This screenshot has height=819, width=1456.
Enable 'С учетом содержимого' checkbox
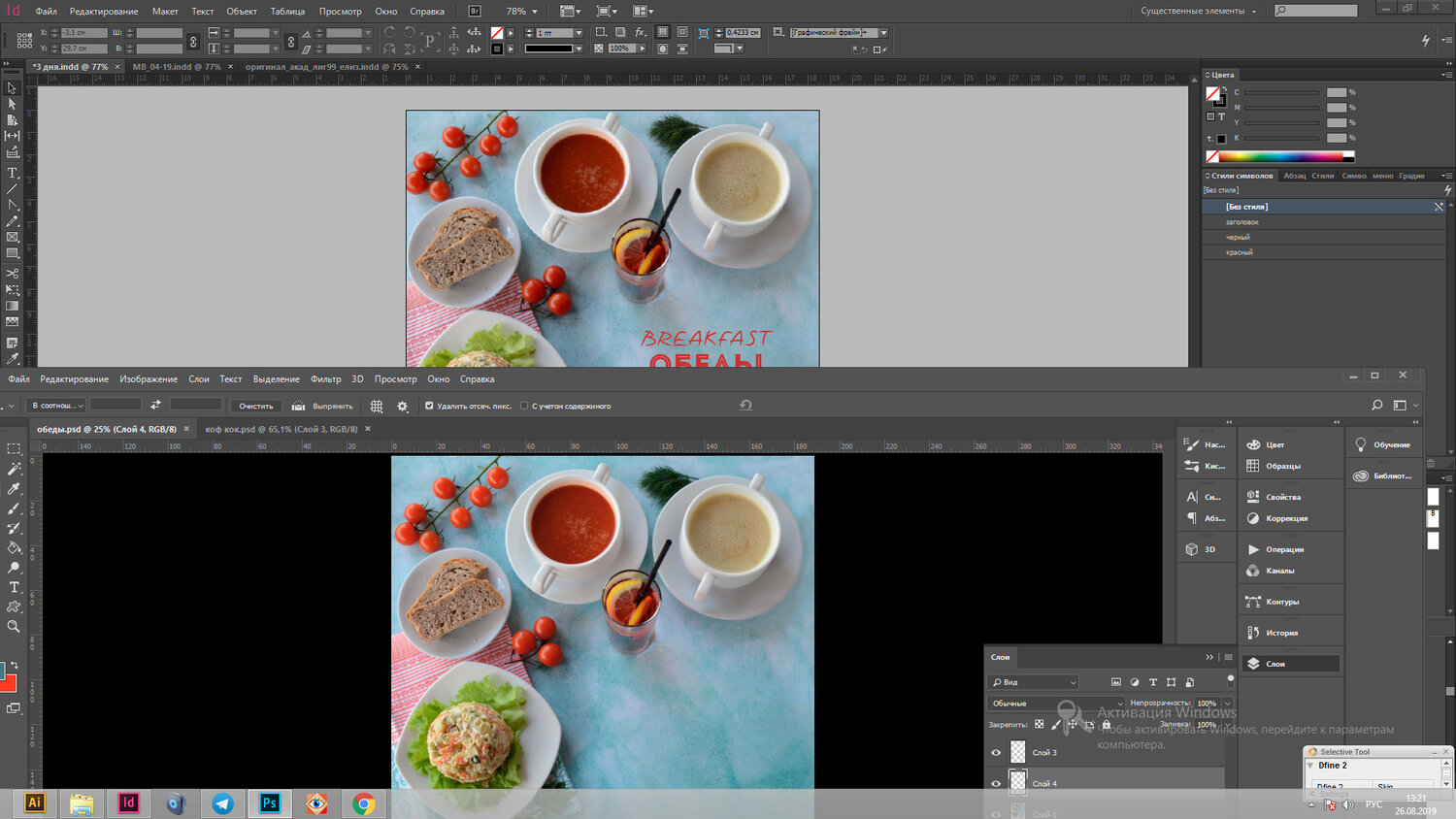tap(524, 406)
